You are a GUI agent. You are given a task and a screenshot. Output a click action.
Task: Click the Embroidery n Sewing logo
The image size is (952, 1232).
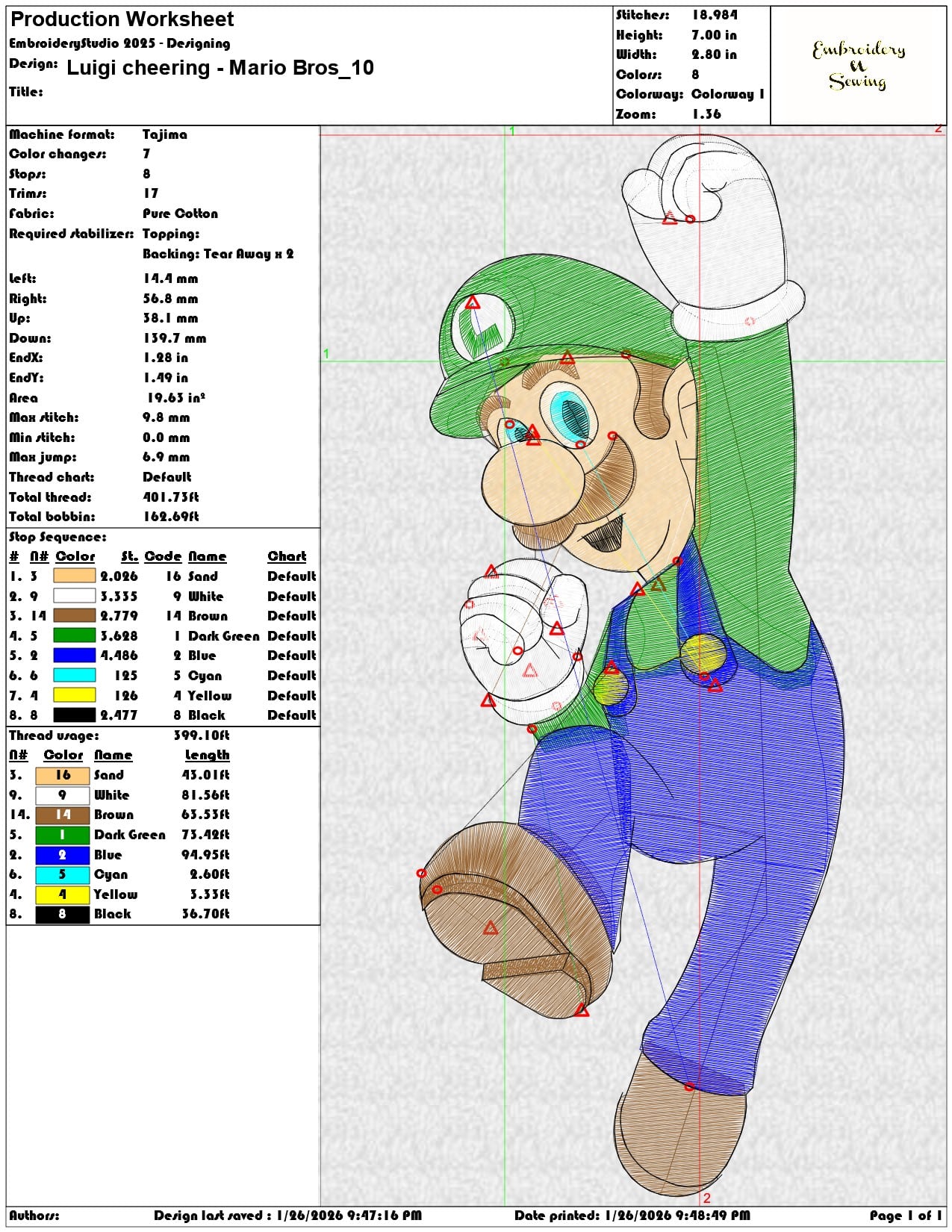[859, 66]
